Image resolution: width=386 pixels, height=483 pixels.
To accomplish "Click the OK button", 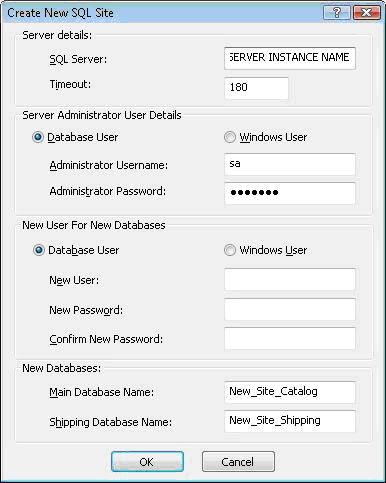I will 147,462.
